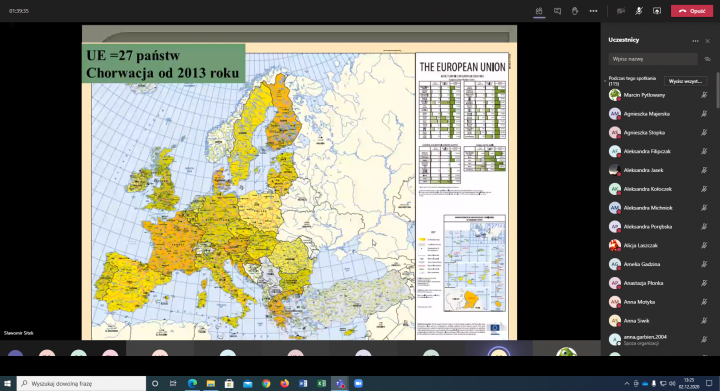Open the Zoom app in the taskbar

tap(358, 383)
